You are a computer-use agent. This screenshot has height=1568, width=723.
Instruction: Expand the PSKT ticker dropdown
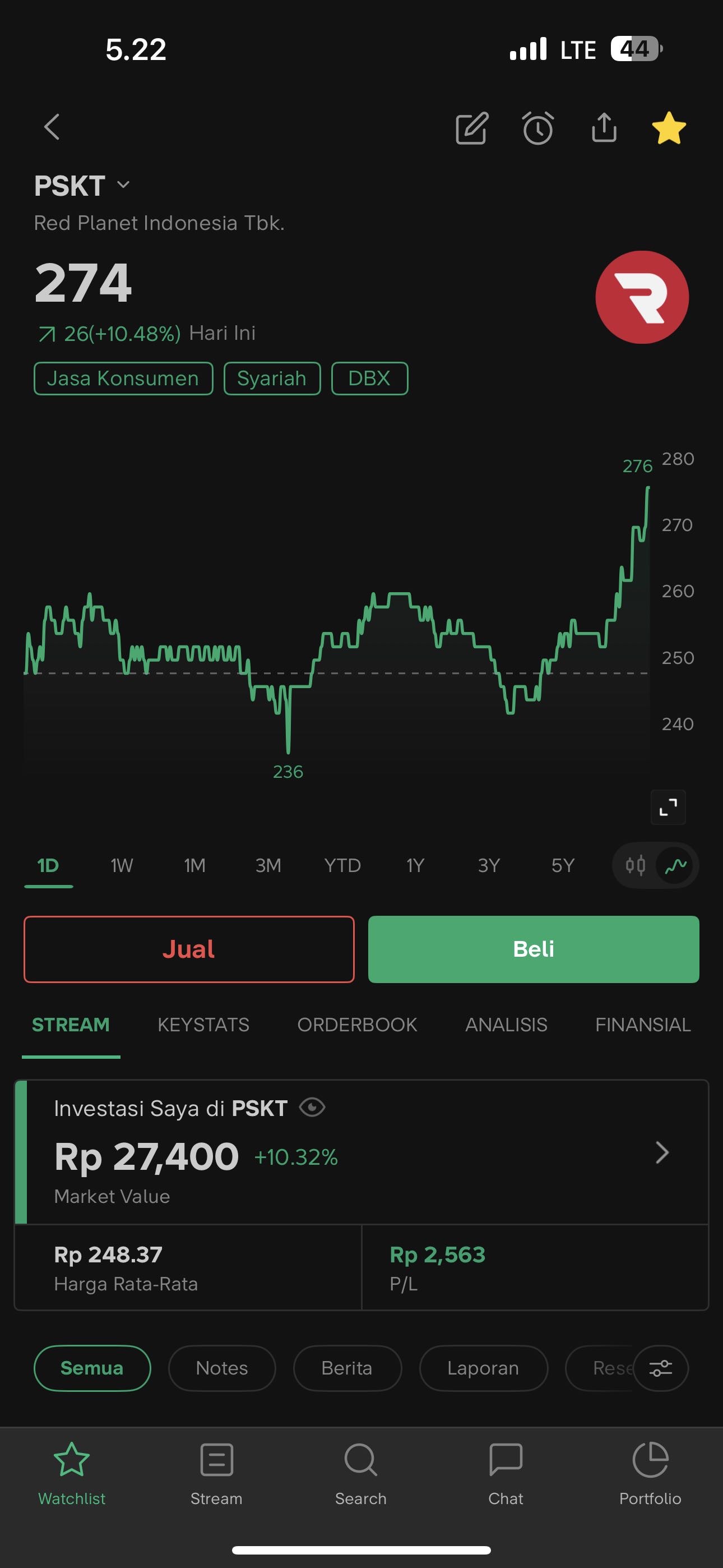click(x=123, y=185)
